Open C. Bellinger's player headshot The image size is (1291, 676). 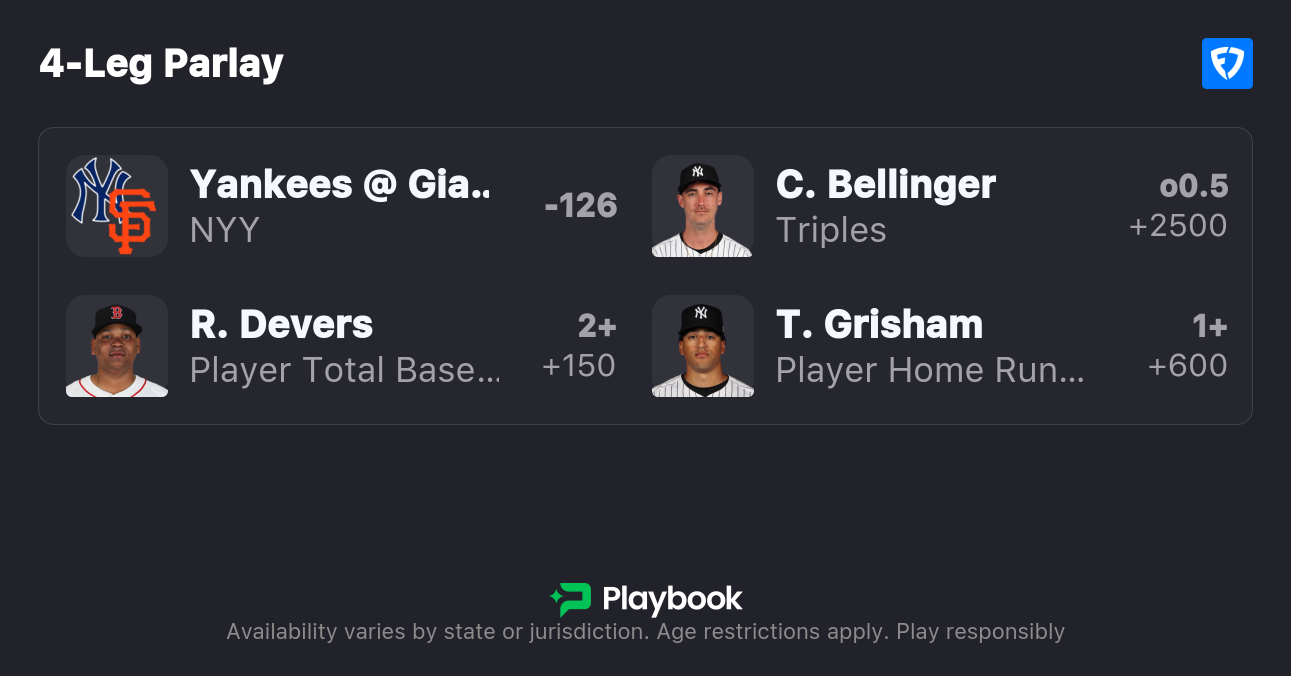pyautogui.click(x=702, y=206)
